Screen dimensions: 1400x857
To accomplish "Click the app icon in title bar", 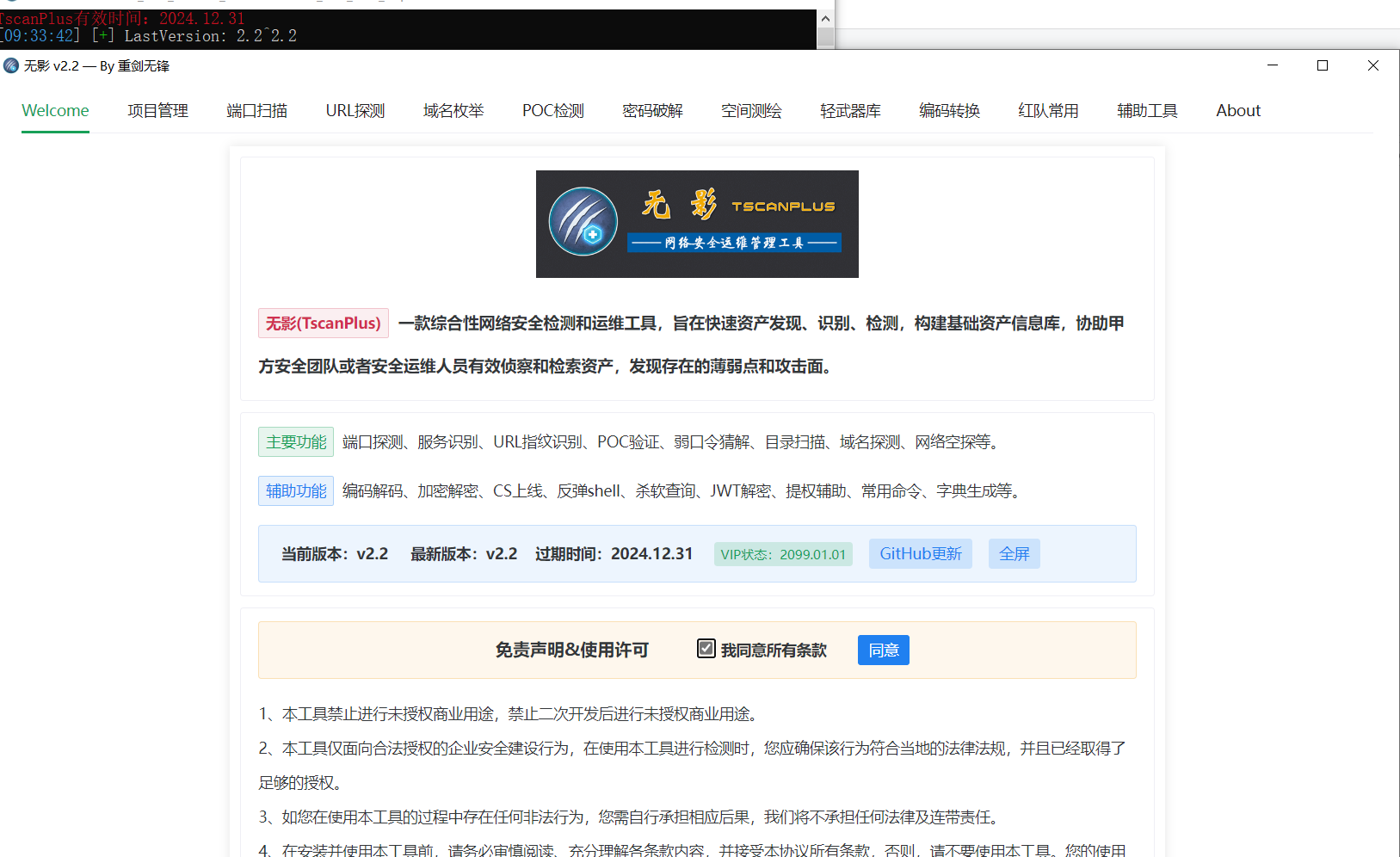I will coord(11,66).
